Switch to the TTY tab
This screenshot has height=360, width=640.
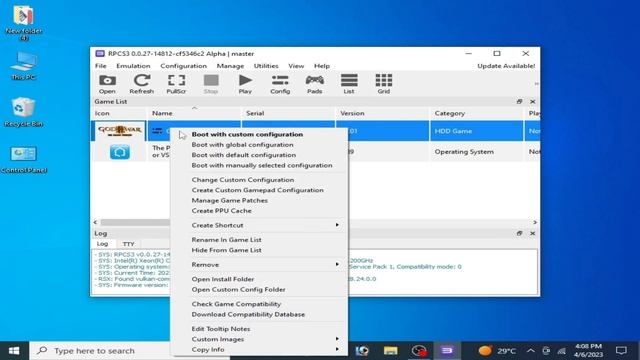[x=128, y=244]
